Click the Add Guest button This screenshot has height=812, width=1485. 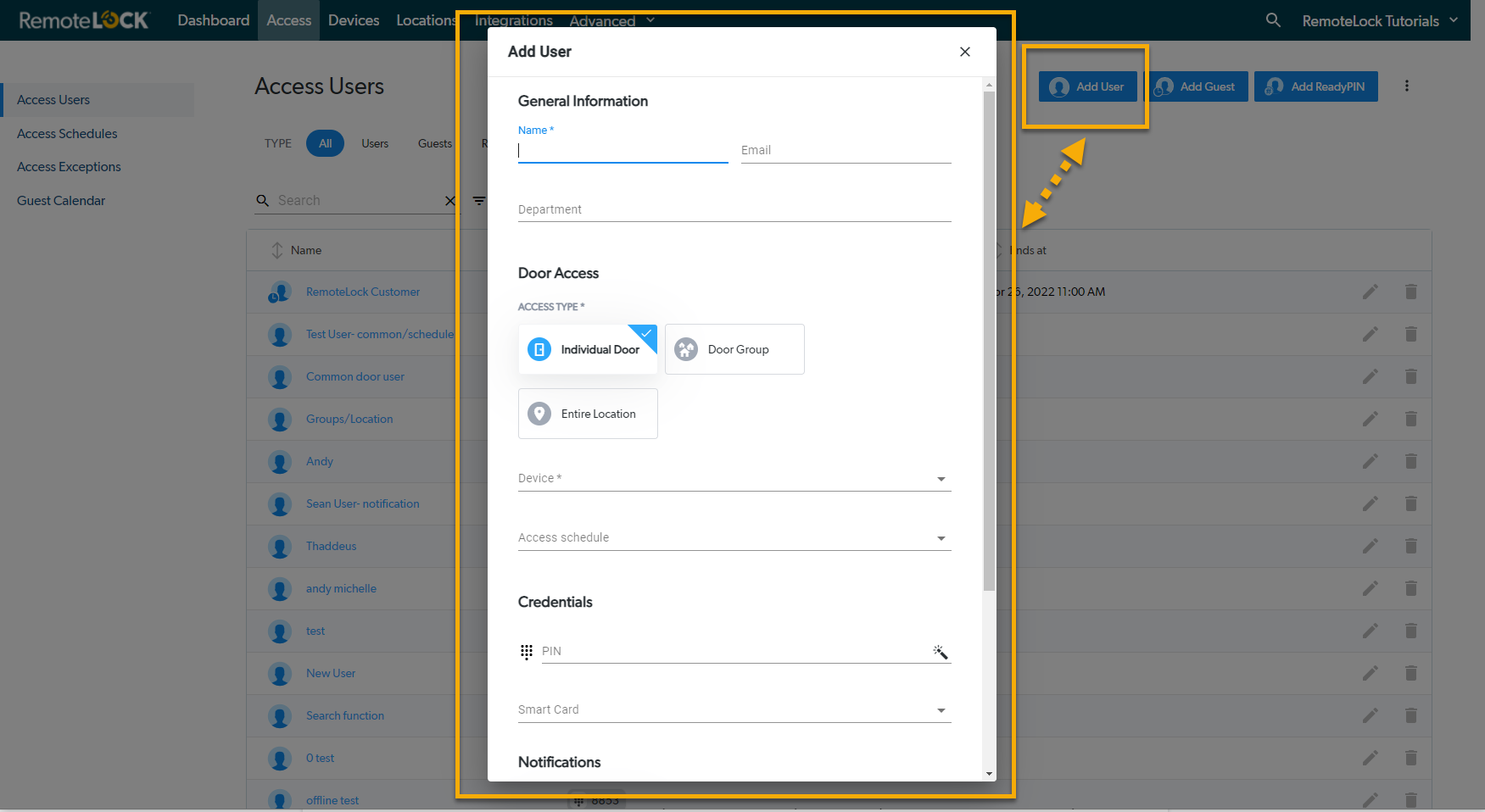point(1197,86)
